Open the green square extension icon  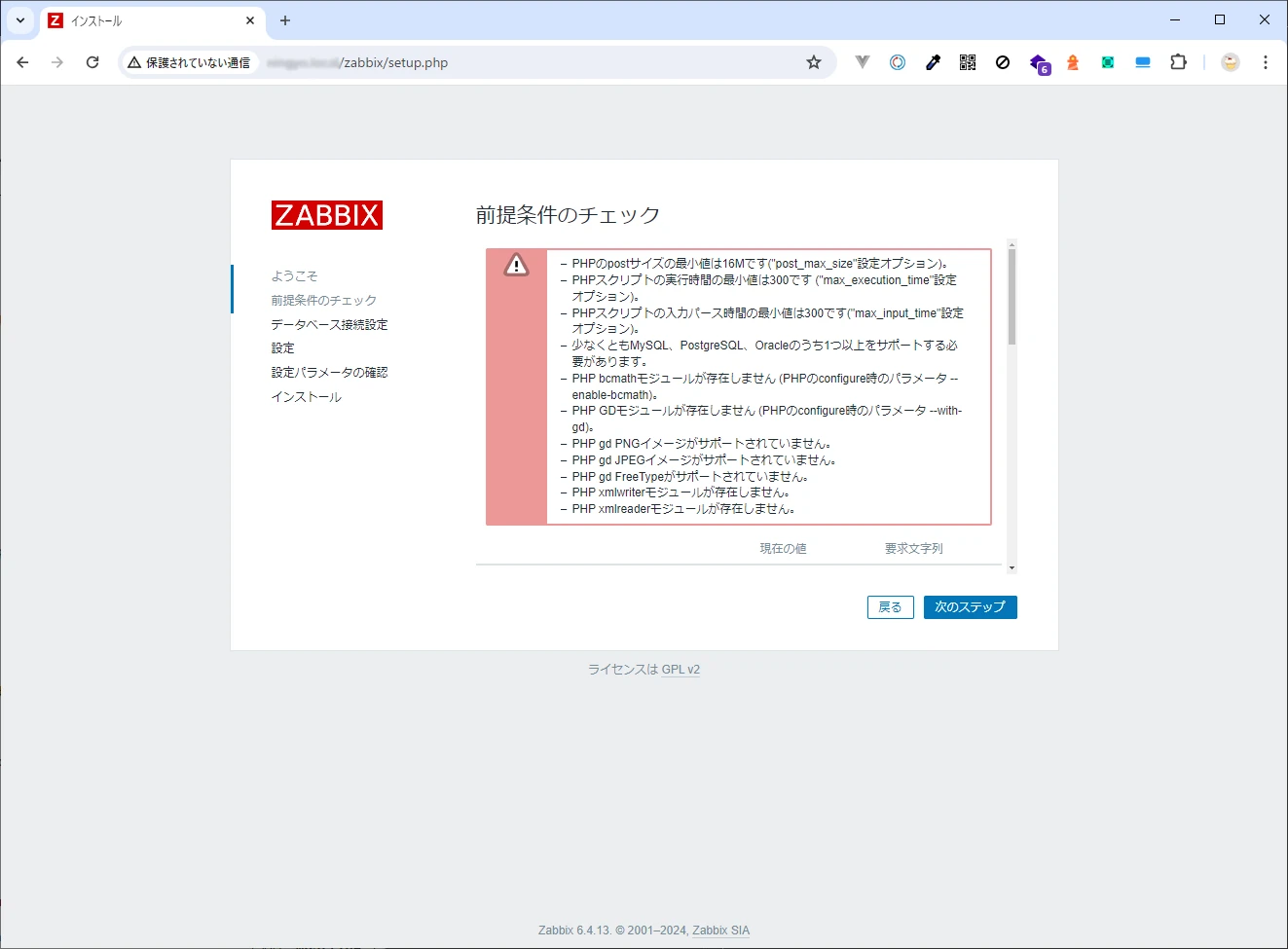1108,62
